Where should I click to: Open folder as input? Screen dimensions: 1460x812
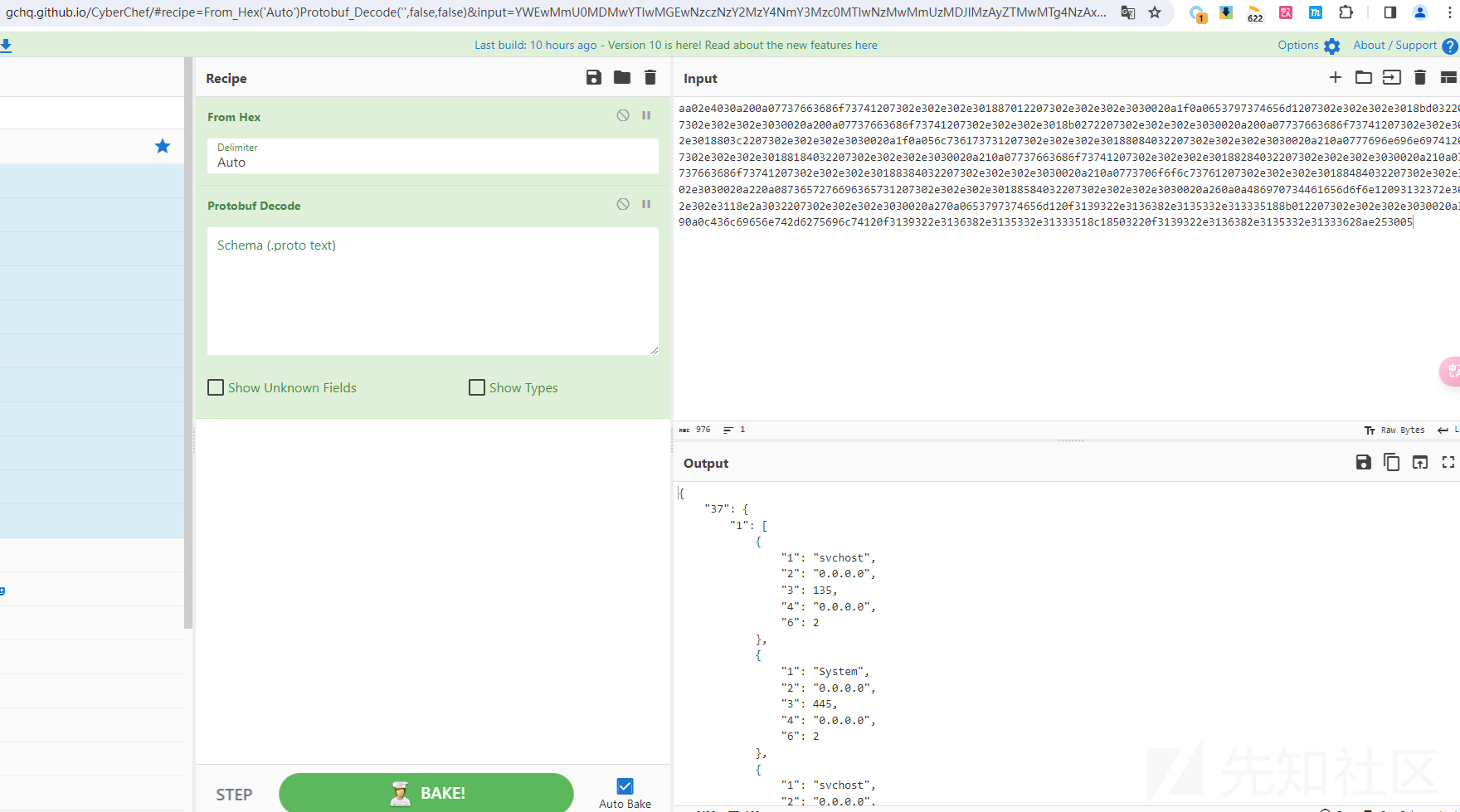(x=1364, y=77)
